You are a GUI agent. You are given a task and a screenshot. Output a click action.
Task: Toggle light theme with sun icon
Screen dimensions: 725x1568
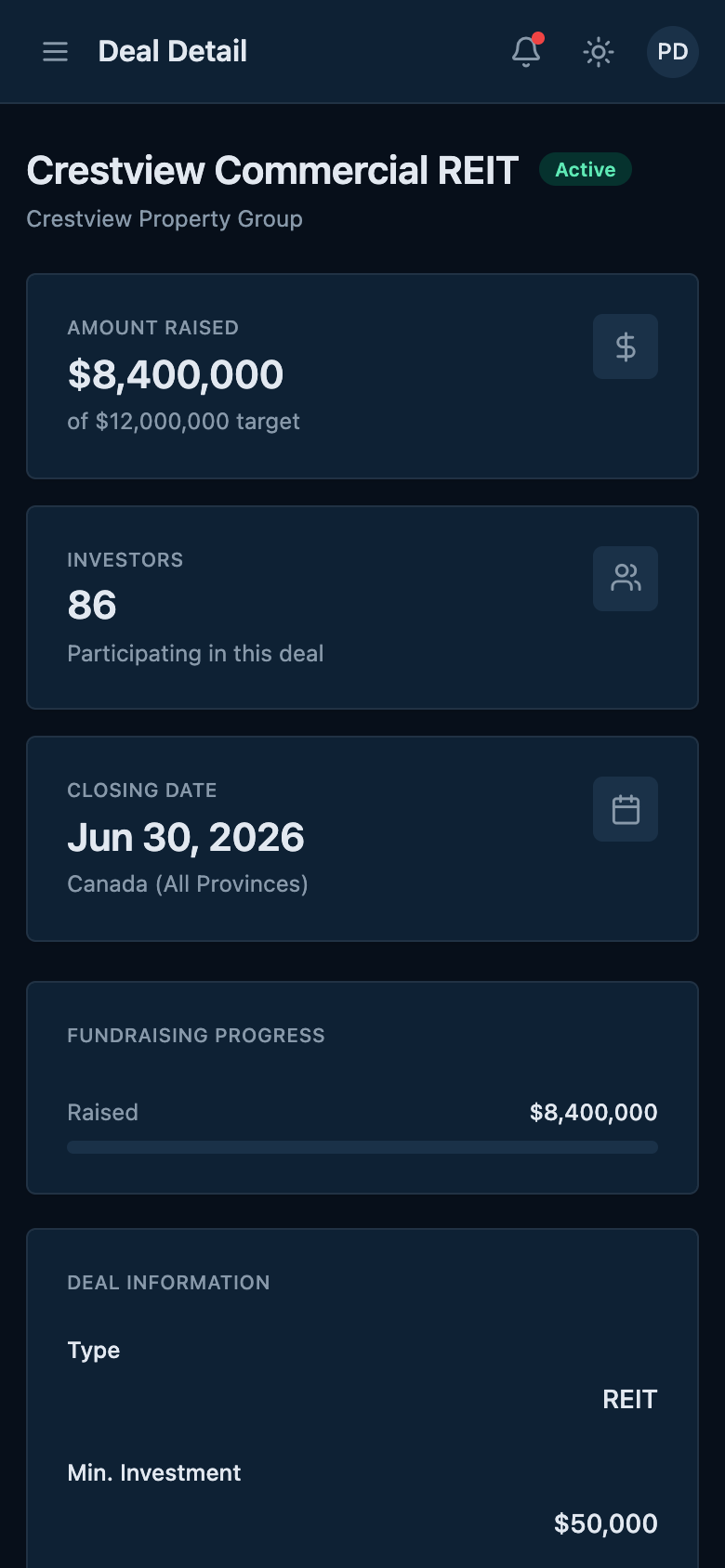[599, 52]
